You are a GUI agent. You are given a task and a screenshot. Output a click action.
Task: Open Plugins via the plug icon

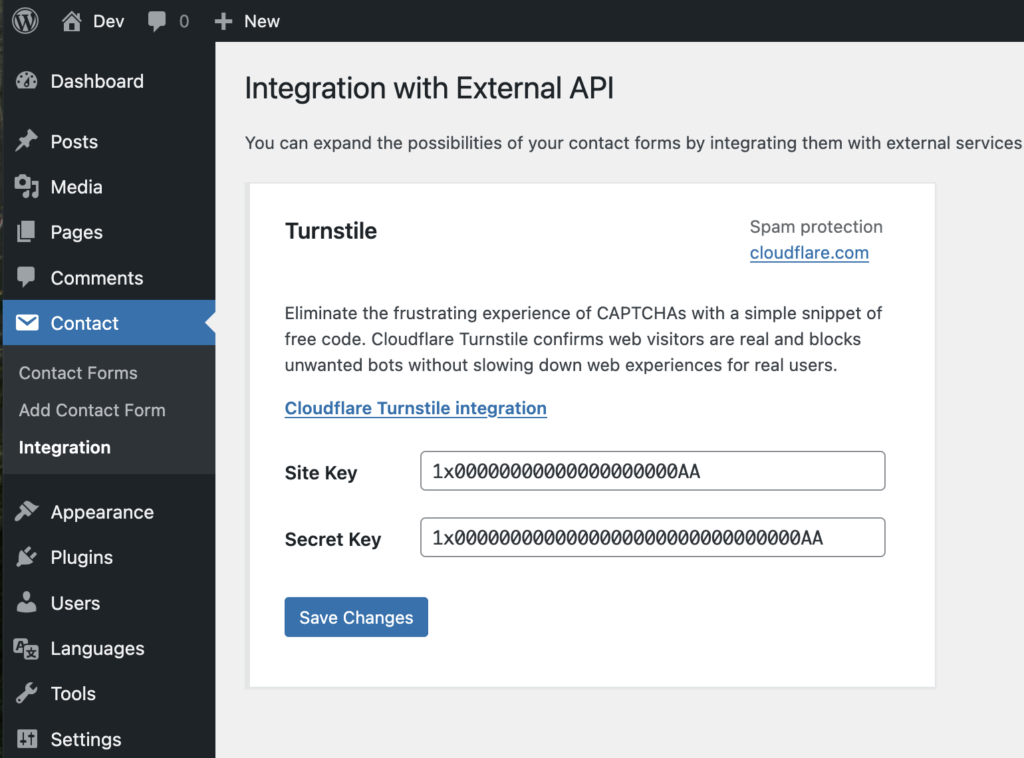tap(27, 557)
